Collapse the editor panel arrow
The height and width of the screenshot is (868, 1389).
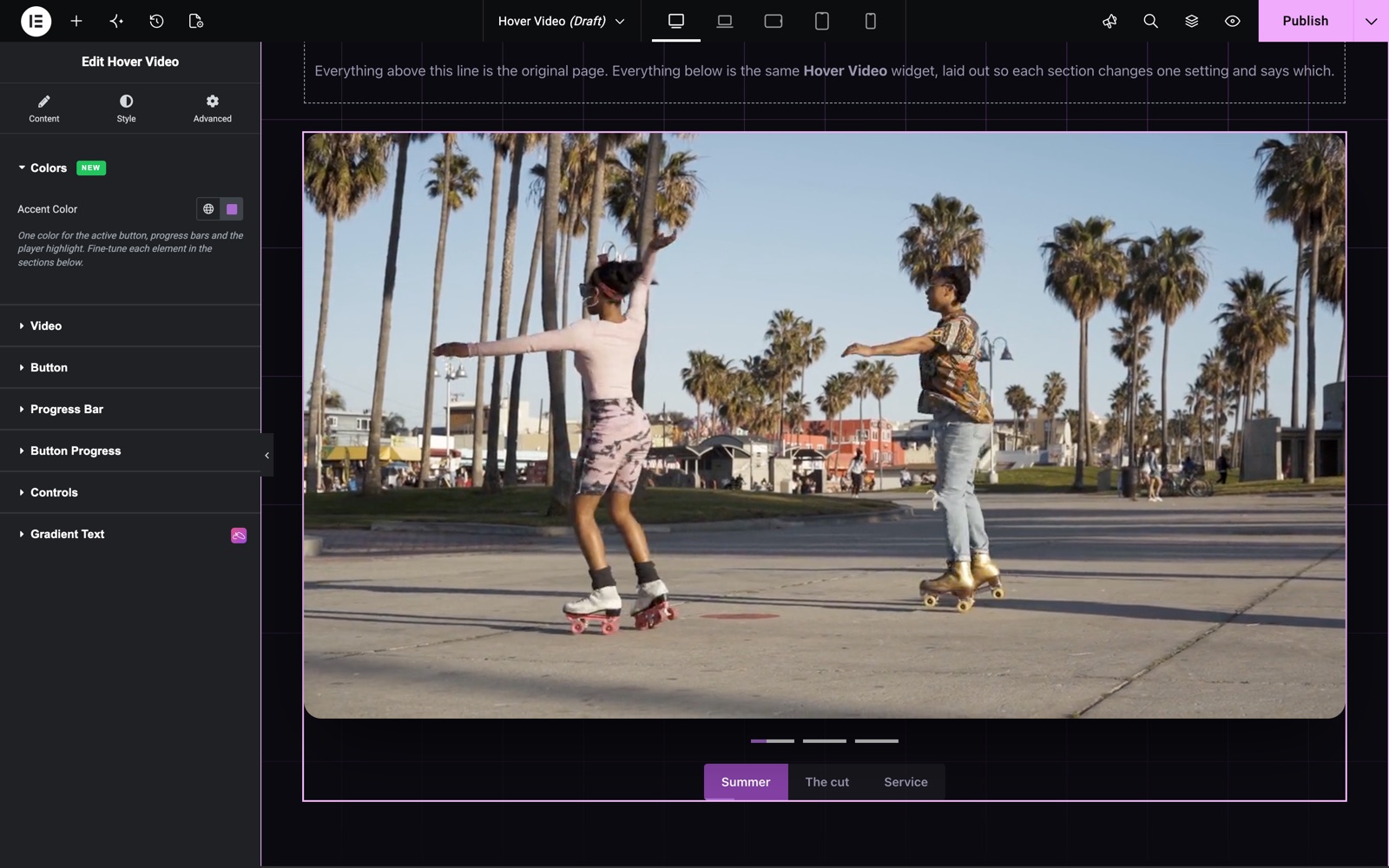267,455
